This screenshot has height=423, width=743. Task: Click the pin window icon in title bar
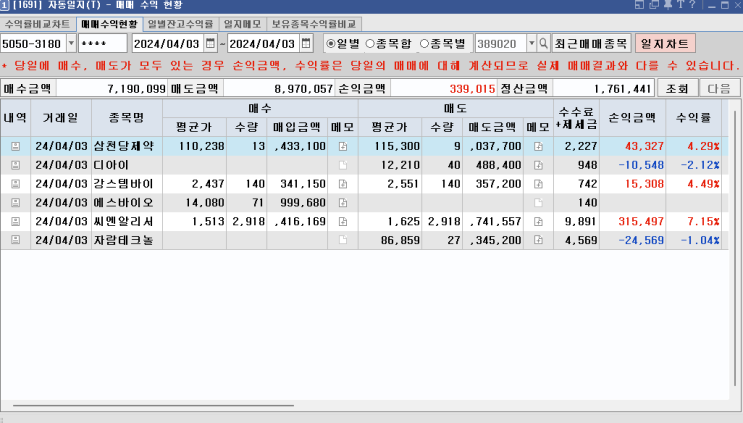668,5
